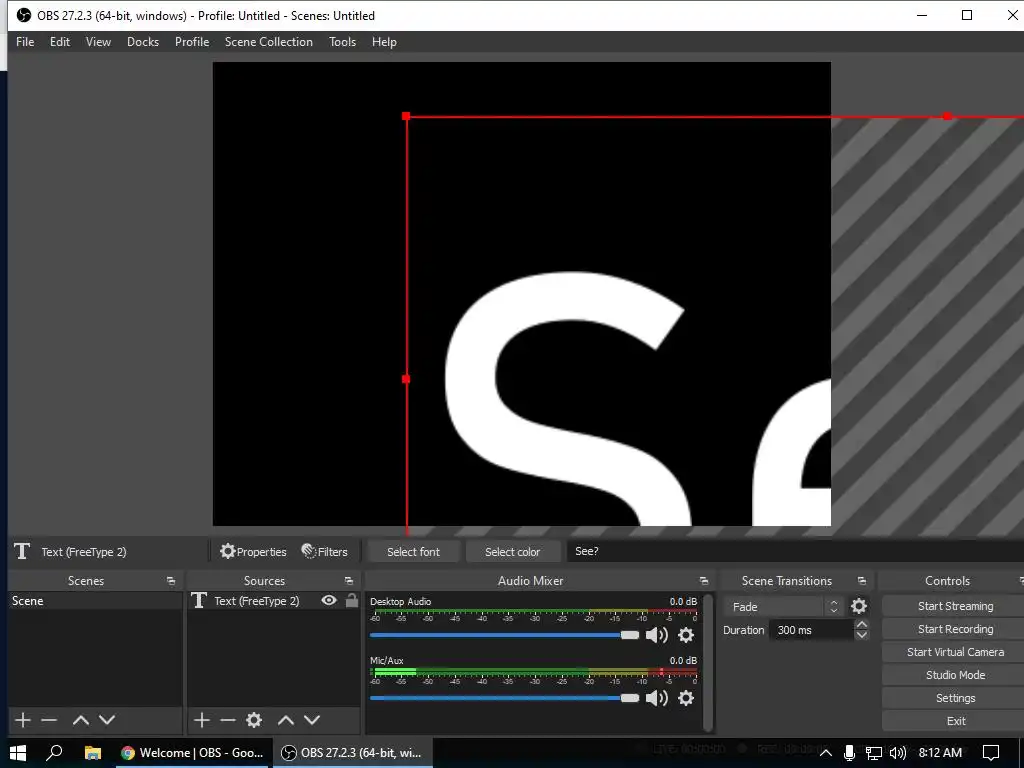Open Desktop Audio settings gear

(x=686, y=635)
